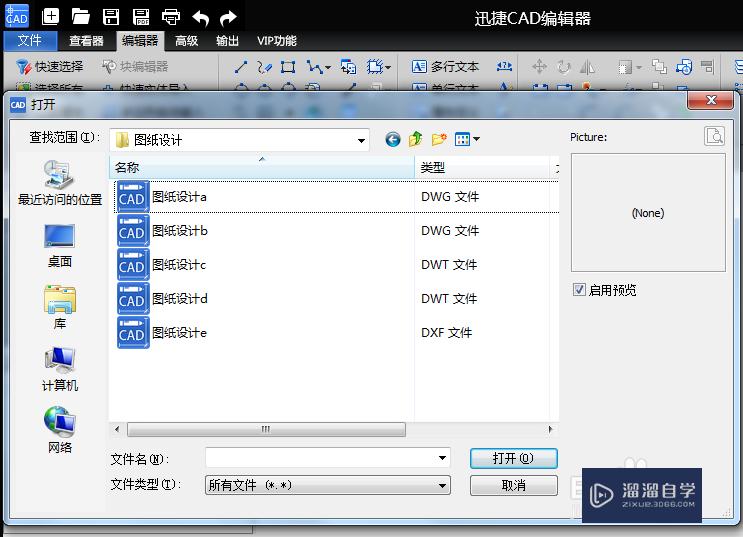Click the new file icon in title bar
743x537 pixels.
click(50, 17)
